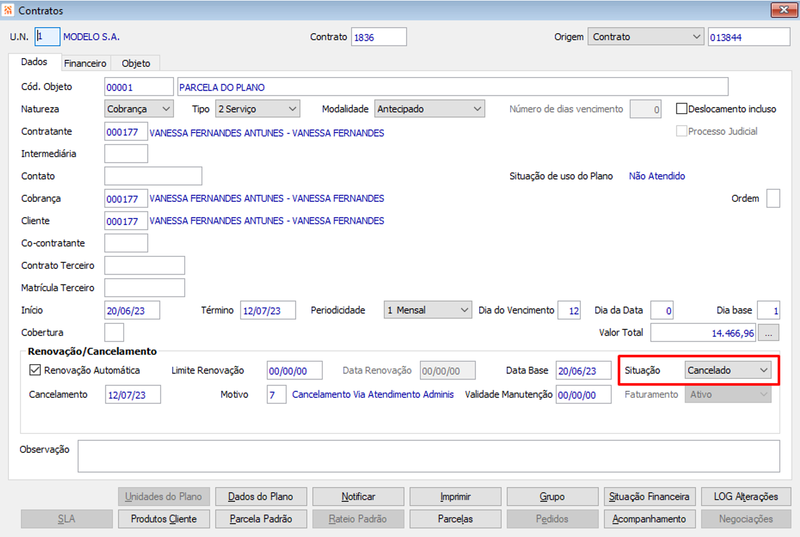Click the Cancelamento date field
This screenshot has height=537, width=800.
click(133, 395)
